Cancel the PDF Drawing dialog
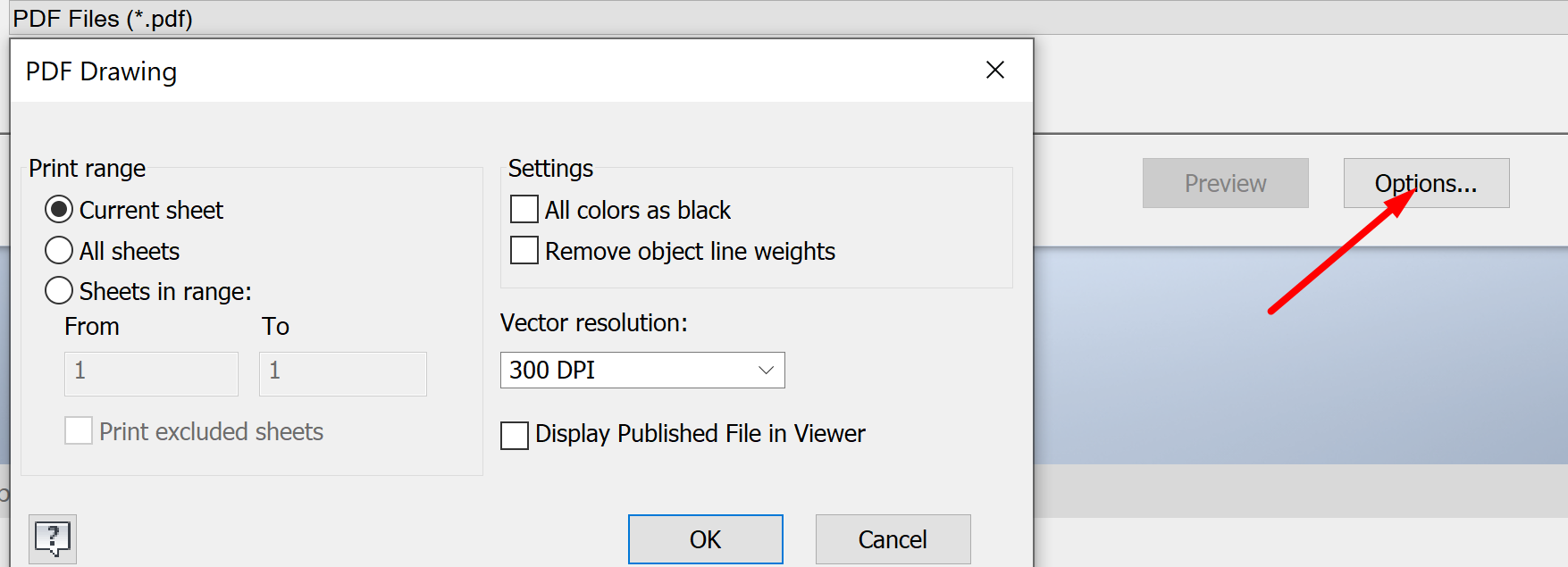 click(892, 539)
